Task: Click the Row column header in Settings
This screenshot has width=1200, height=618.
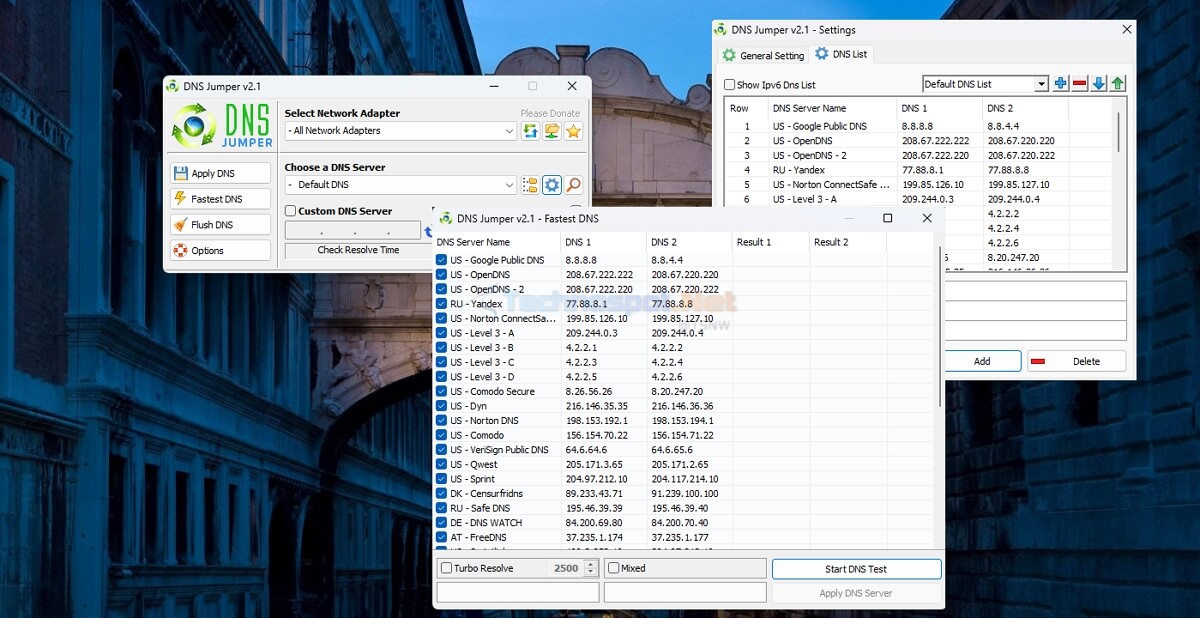Action: (746, 108)
